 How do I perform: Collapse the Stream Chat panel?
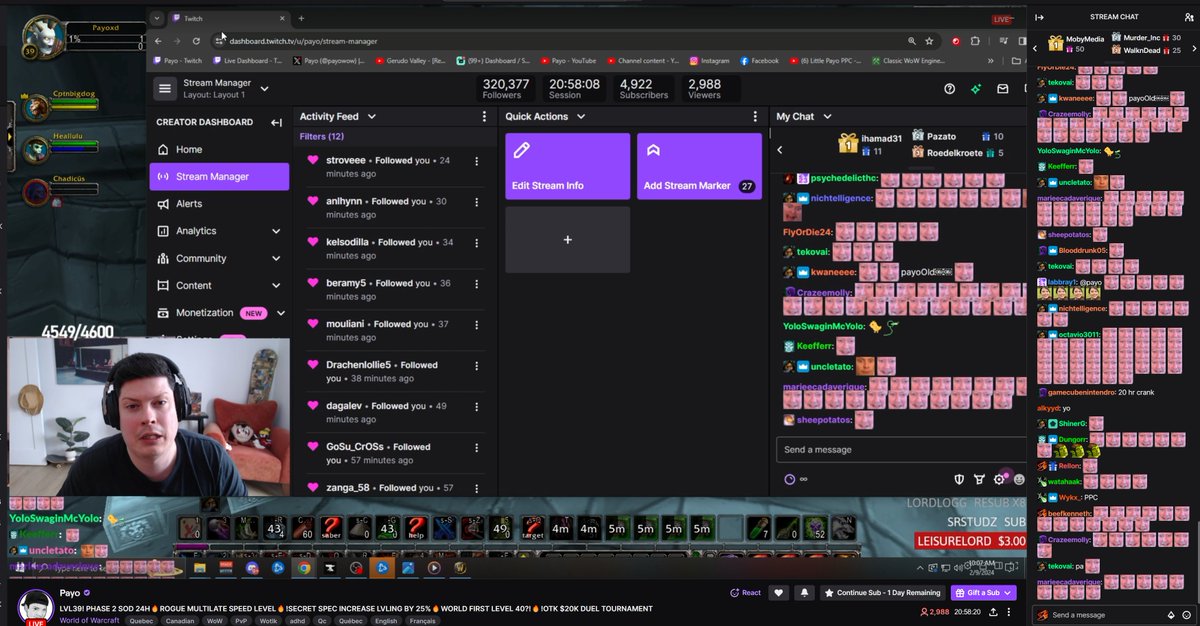click(x=1039, y=17)
